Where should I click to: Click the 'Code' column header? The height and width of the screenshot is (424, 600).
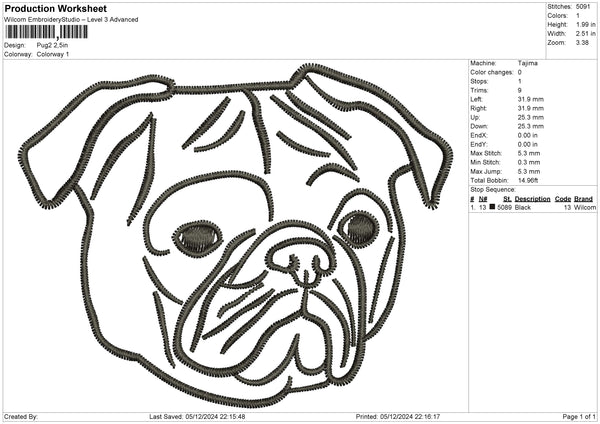[x=563, y=199]
